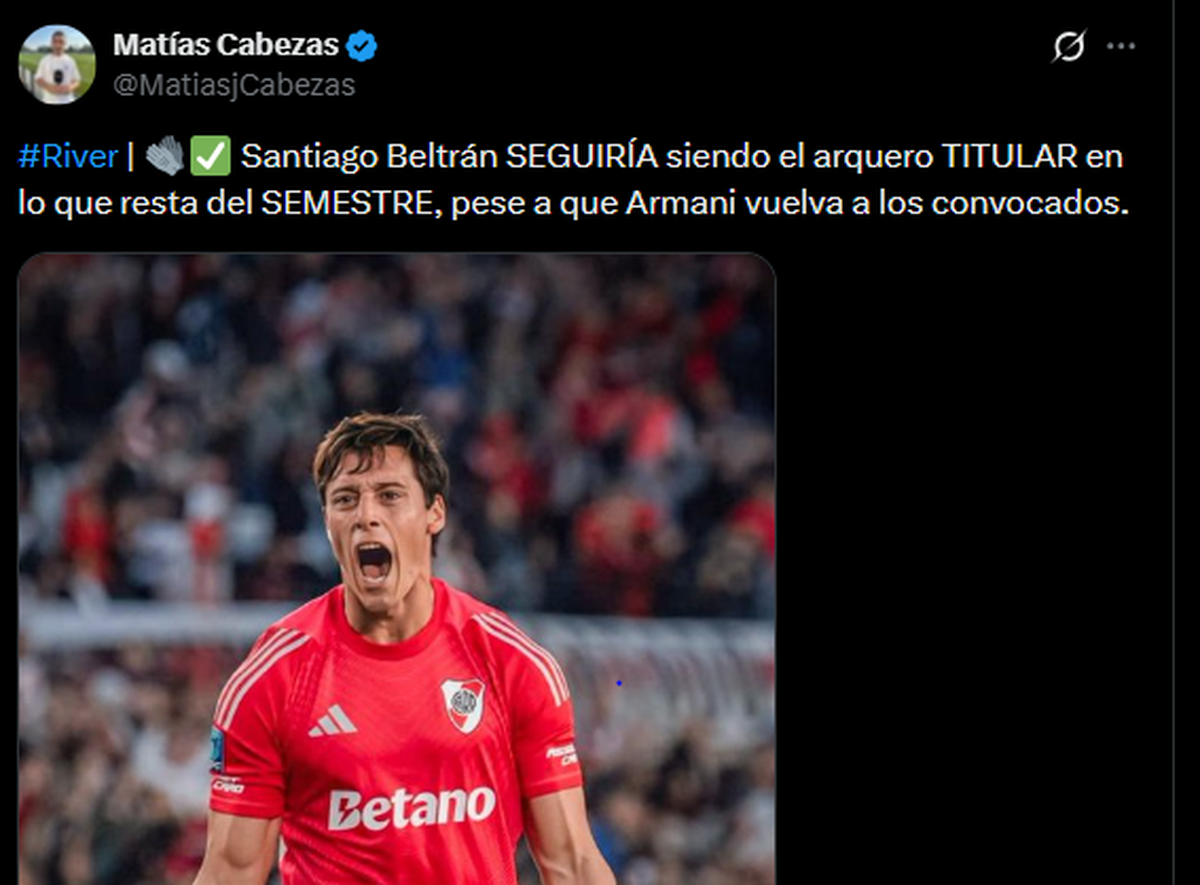The height and width of the screenshot is (885, 1200).
Task: Click the blue verified badge
Action: pos(361,45)
